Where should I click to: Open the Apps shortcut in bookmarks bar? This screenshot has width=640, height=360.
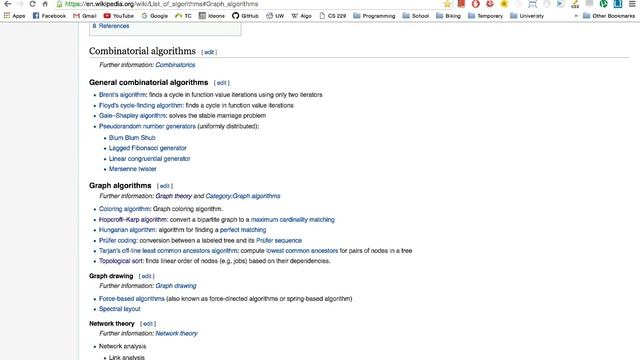pos(15,16)
